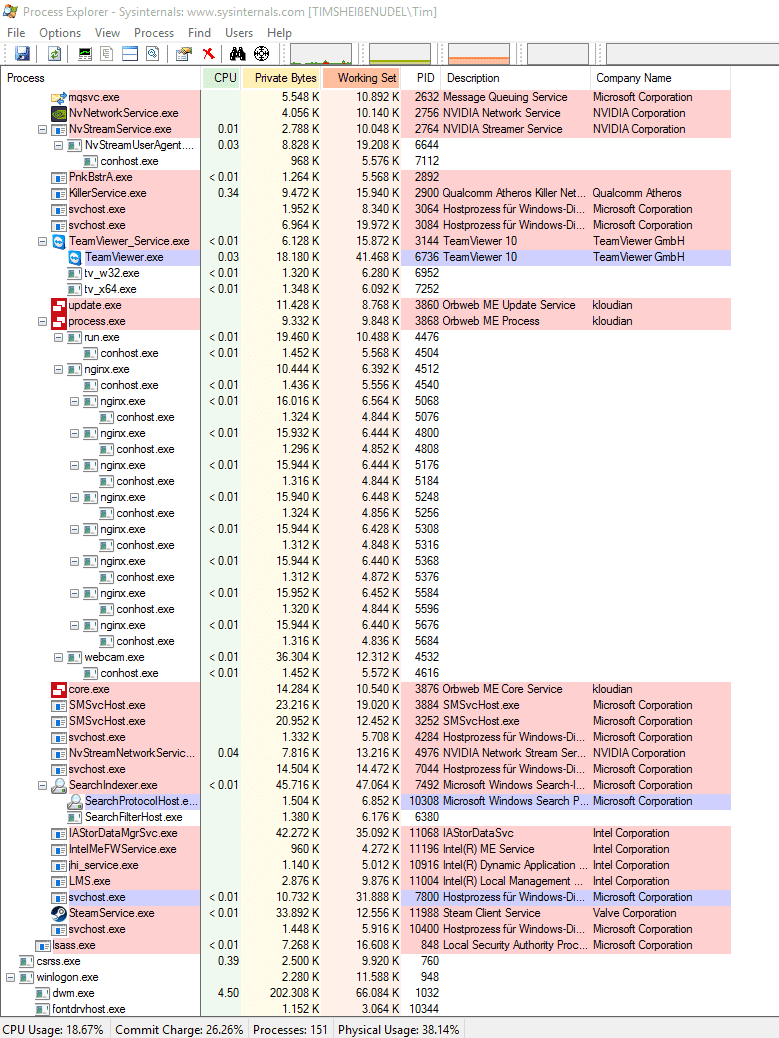Screen dimensions: 779x1038
Task: Collapse the nginx.exe node with PID 5068
Action: pos(74,401)
